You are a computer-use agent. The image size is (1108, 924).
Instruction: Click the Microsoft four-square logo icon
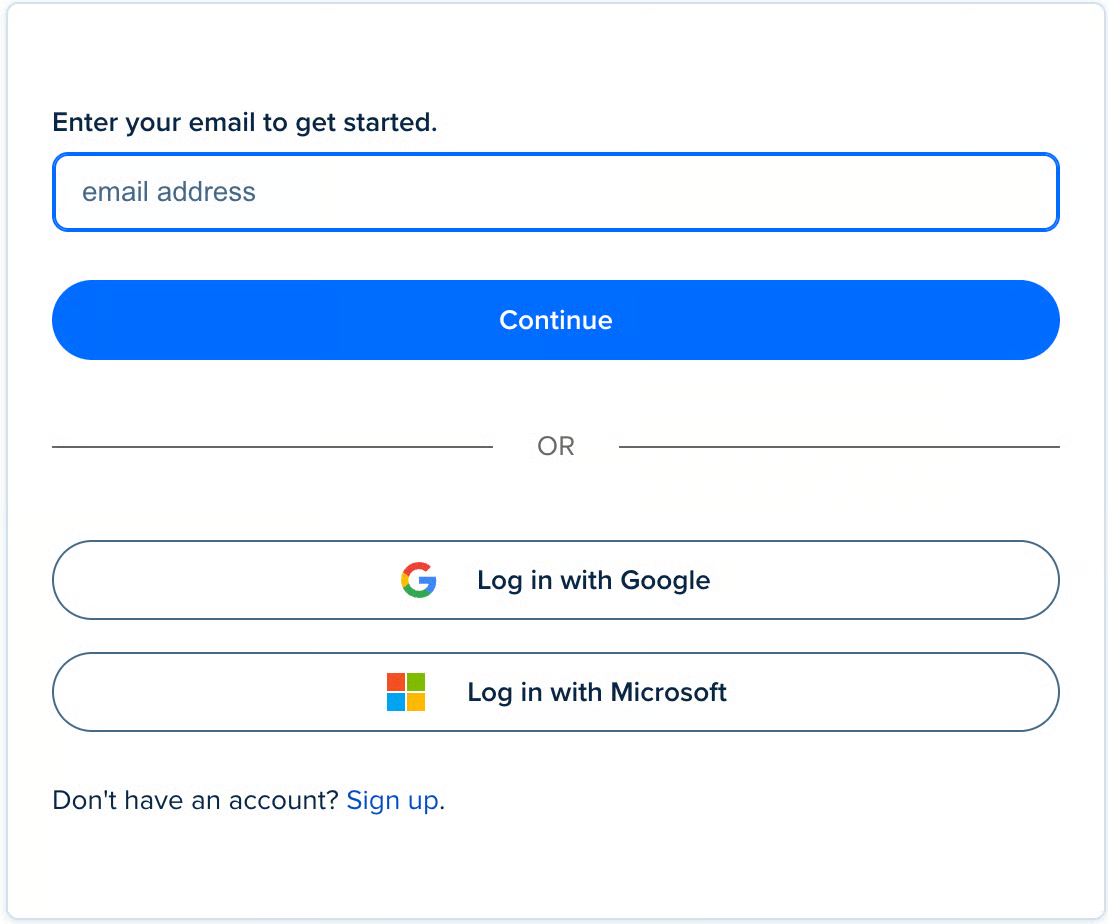tap(406, 692)
